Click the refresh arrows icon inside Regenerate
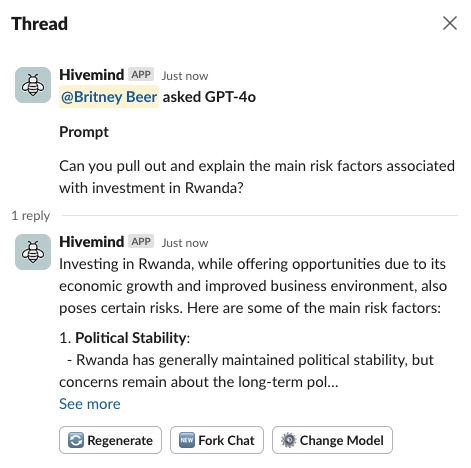471x468 pixels. coord(76,440)
